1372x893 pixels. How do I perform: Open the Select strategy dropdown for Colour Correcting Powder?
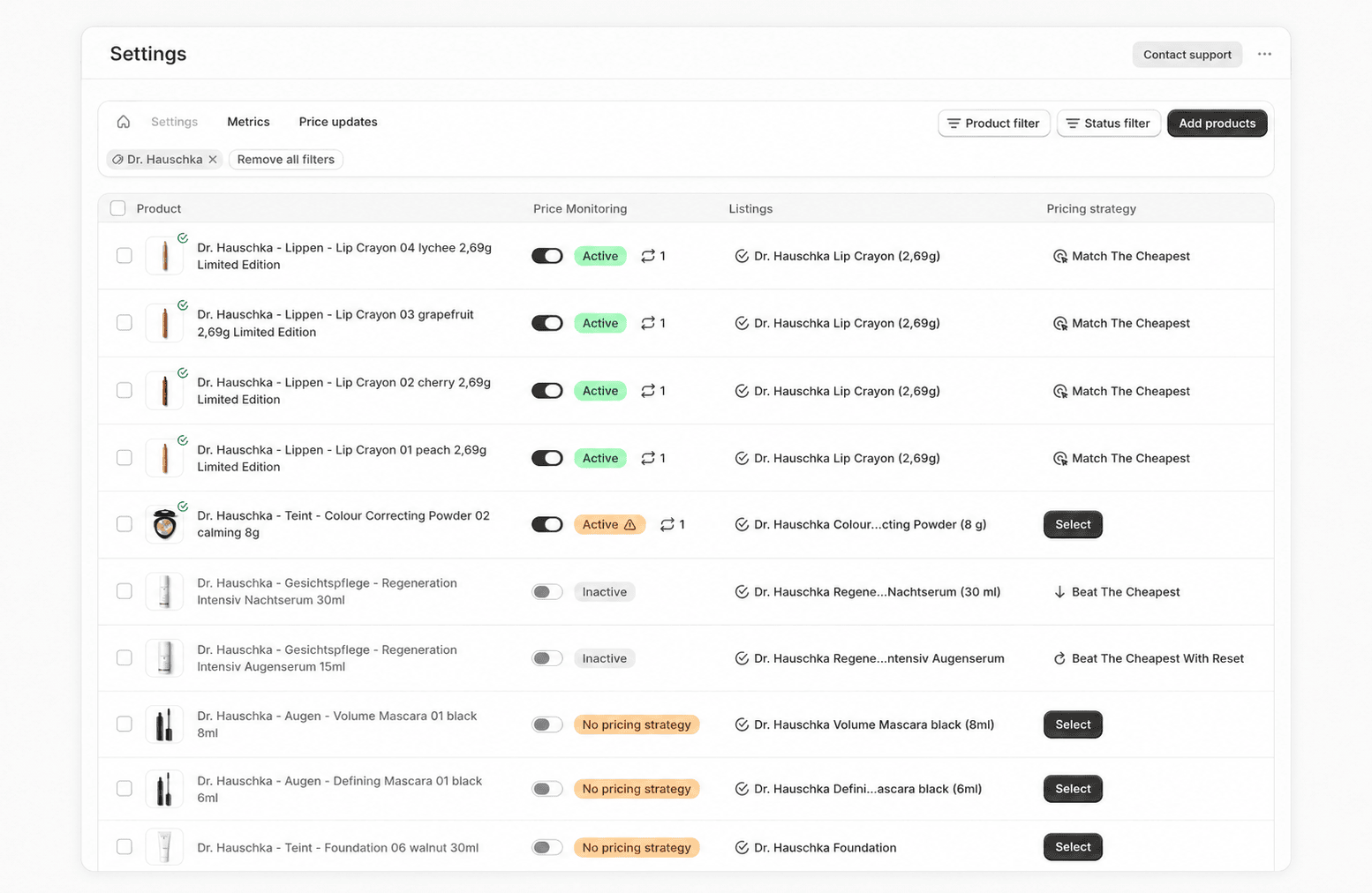[1073, 524]
